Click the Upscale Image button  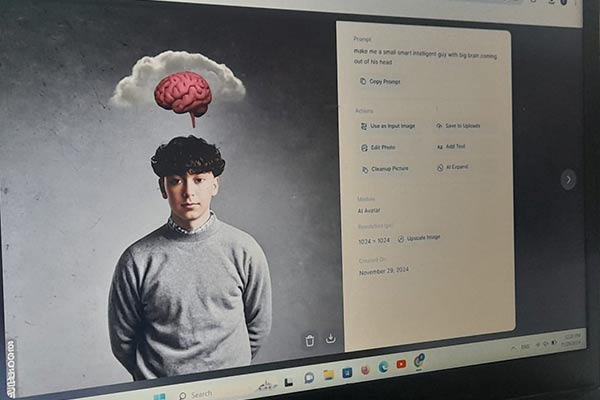[x=419, y=238]
